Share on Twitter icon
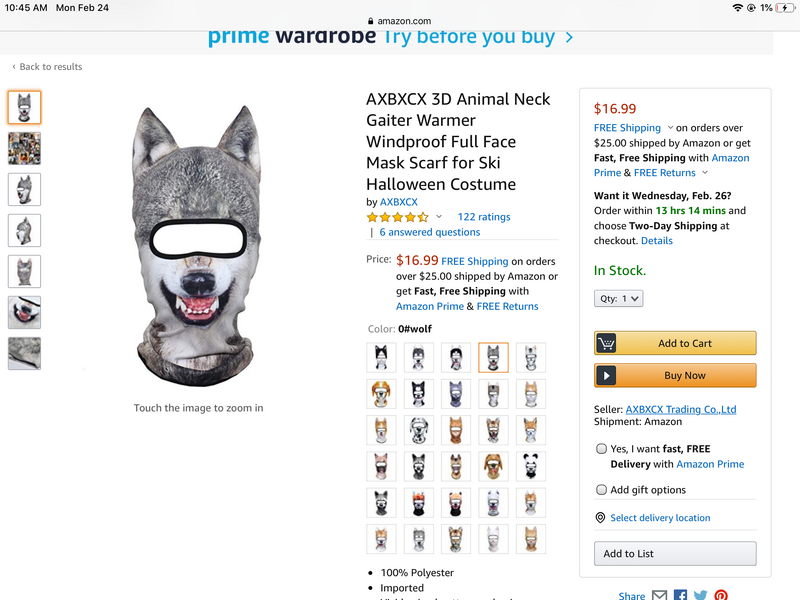The image size is (800, 600). pos(700,596)
